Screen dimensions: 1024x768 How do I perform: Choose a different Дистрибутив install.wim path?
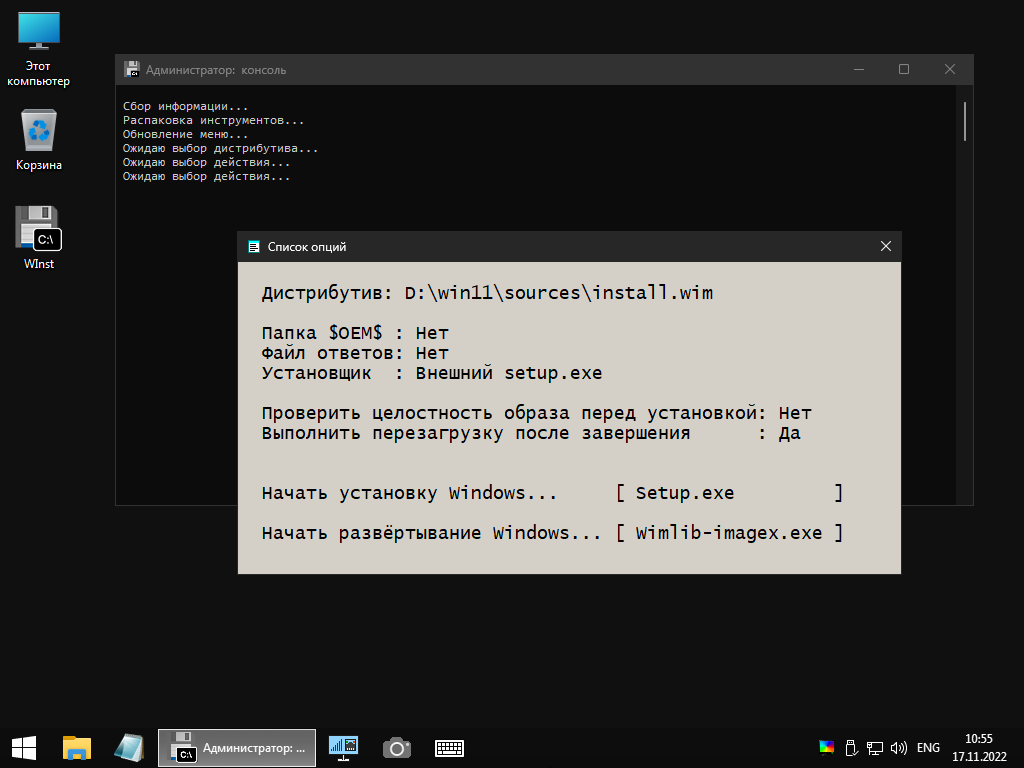pyautogui.click(x=558, y=293)
